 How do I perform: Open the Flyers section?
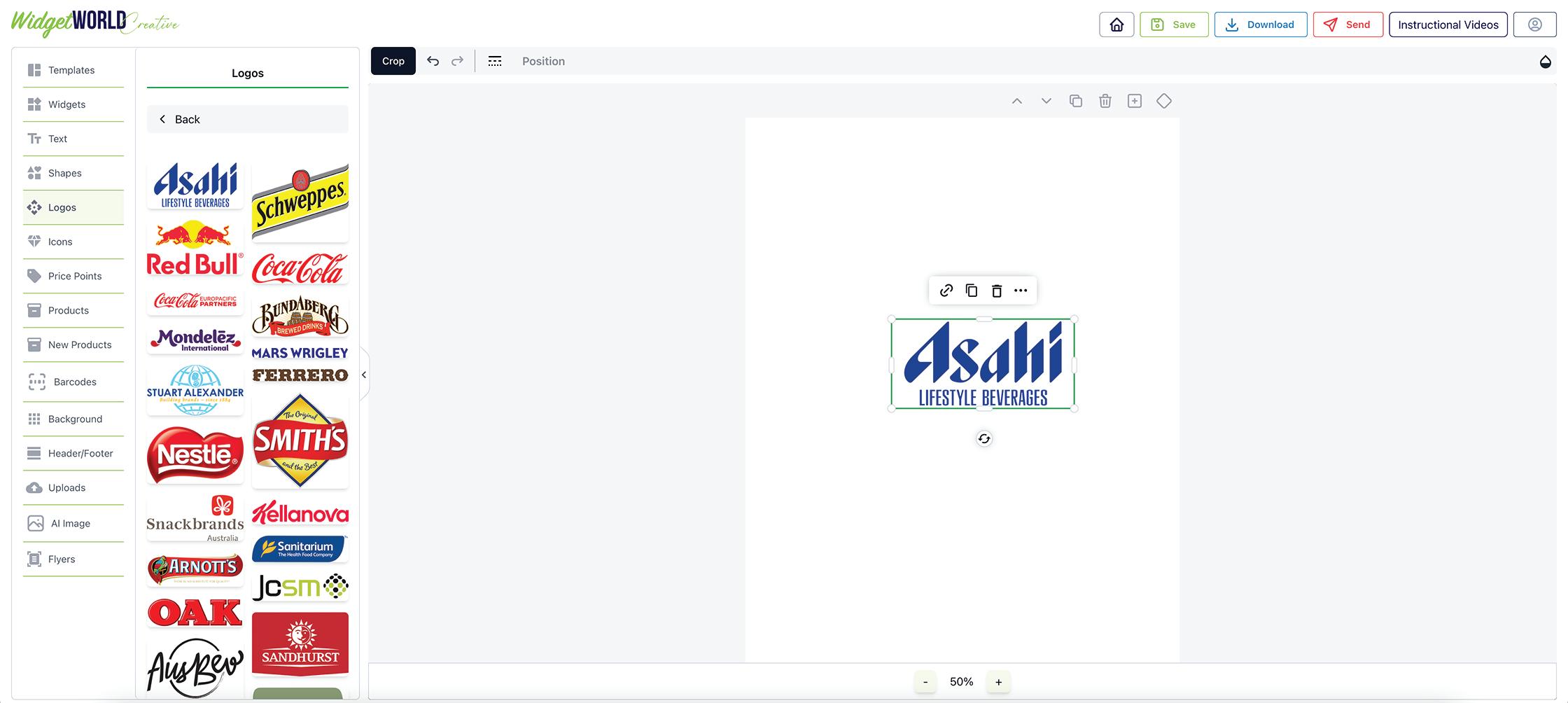pos(73,559)
